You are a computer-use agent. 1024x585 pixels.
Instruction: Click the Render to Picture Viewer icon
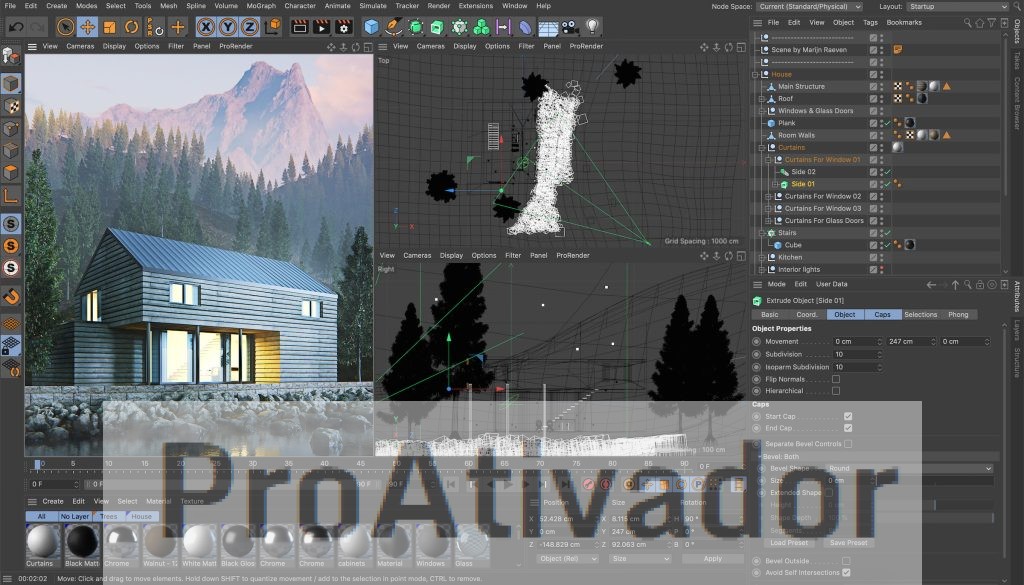point(322,28)
